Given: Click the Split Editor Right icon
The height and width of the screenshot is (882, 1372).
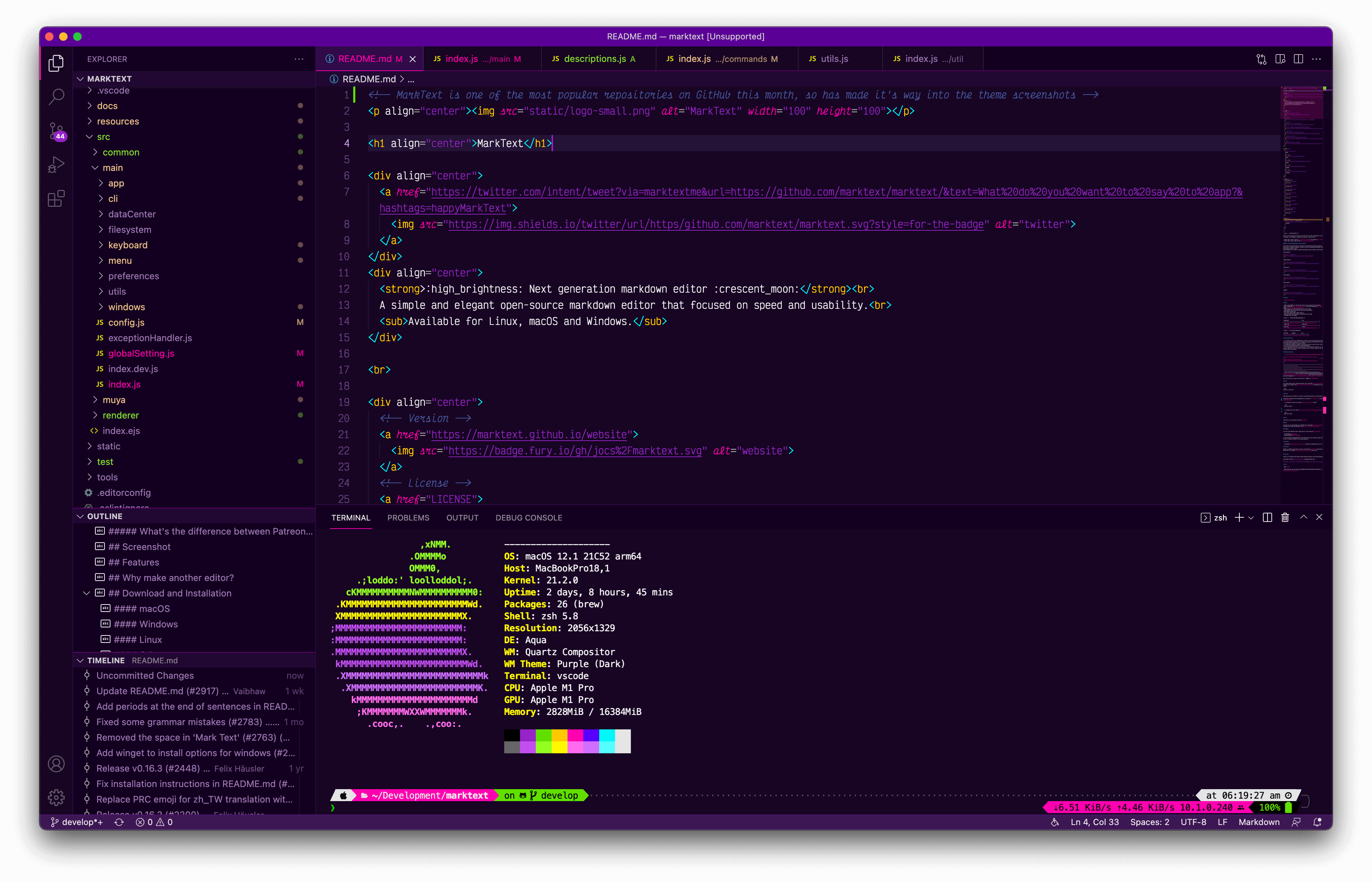Looking at the screenshot, I should coord(1298,59).
